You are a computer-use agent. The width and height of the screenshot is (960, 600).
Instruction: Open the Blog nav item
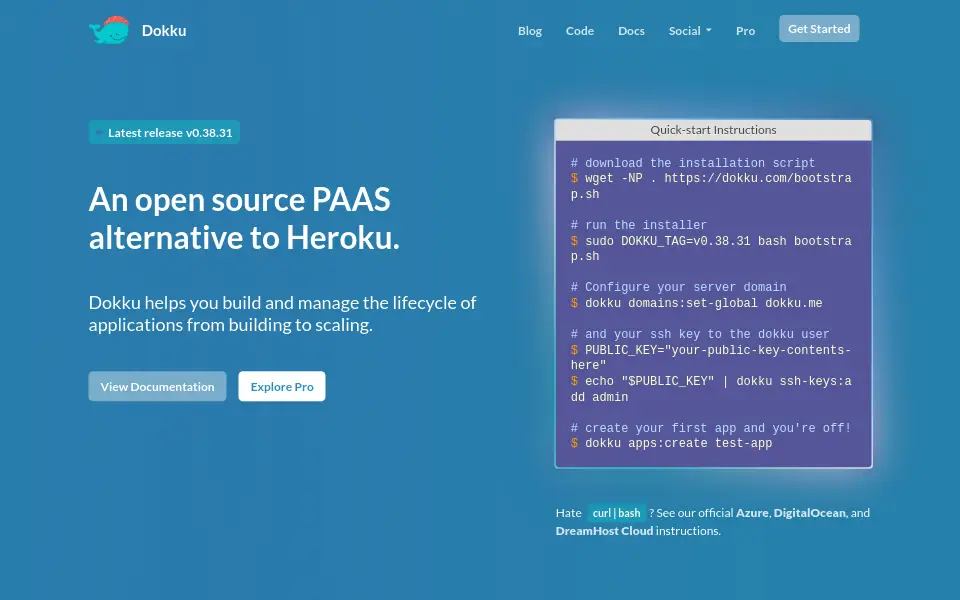pyautogui.click(x=530, y=31)
